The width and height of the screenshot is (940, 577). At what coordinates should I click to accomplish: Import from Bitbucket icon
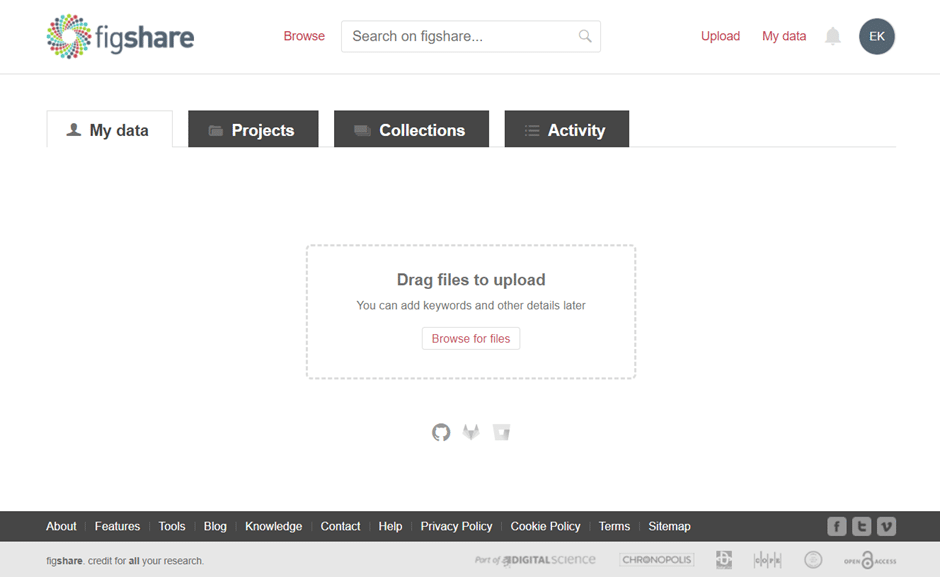coord(501,432)
